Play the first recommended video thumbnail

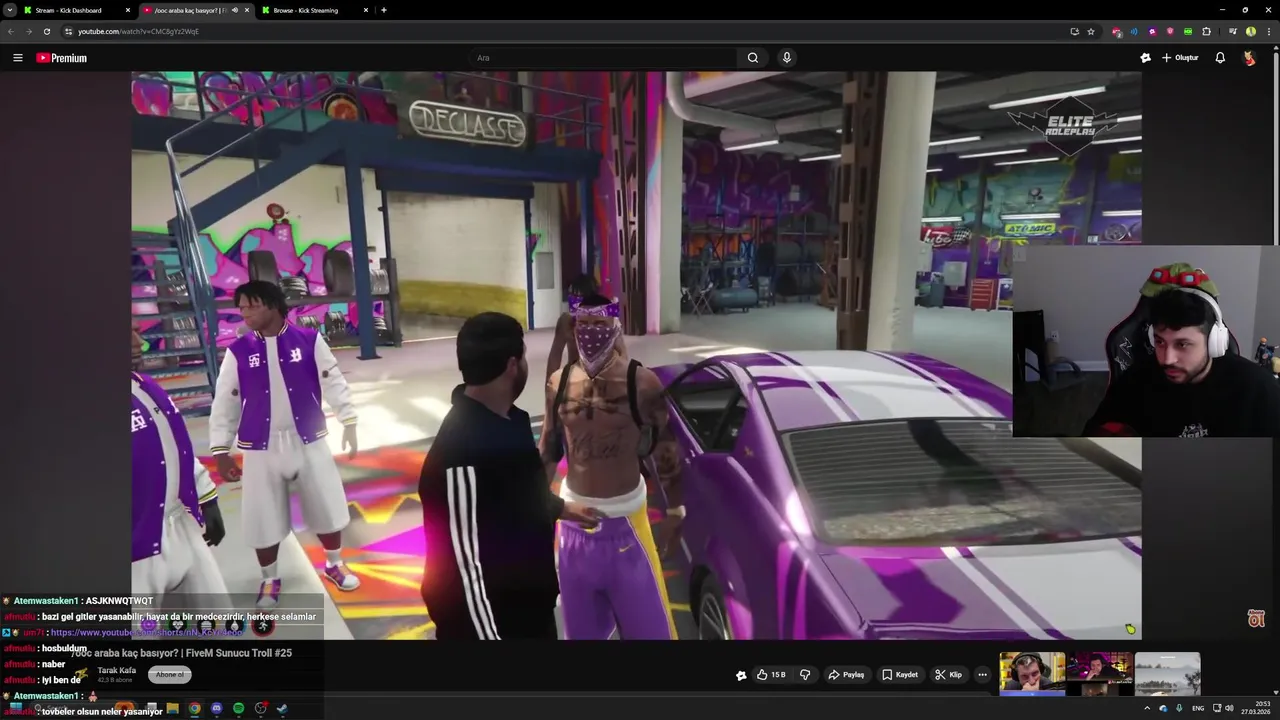coord(1032,673)
